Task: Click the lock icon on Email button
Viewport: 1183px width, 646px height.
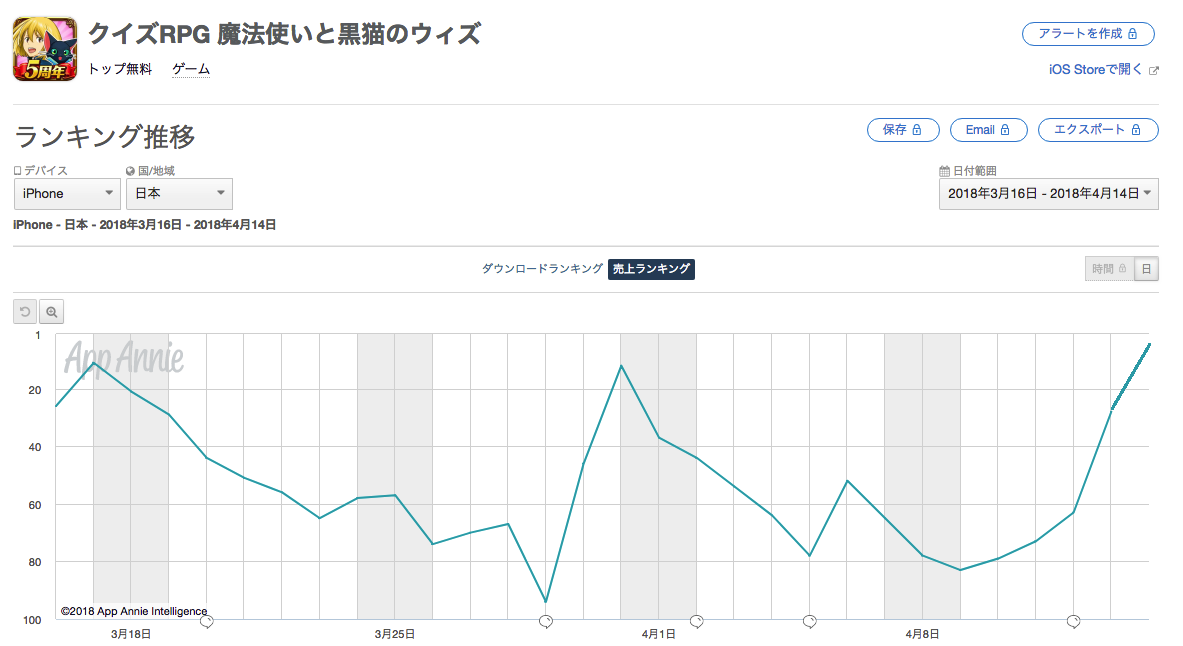Action: pos(1005,130)
